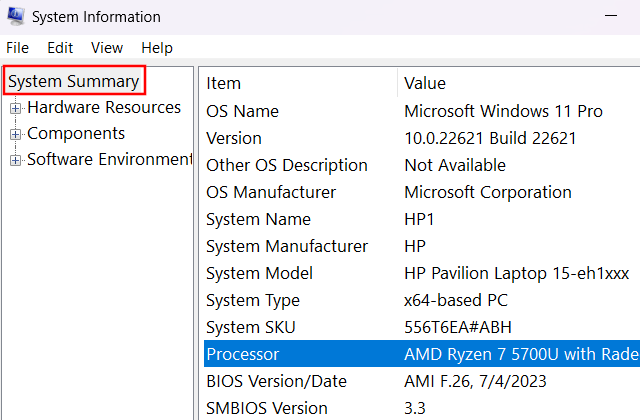640x420 pixels.
Task: Click the System Information window title
Action: [x=96, y=17]
